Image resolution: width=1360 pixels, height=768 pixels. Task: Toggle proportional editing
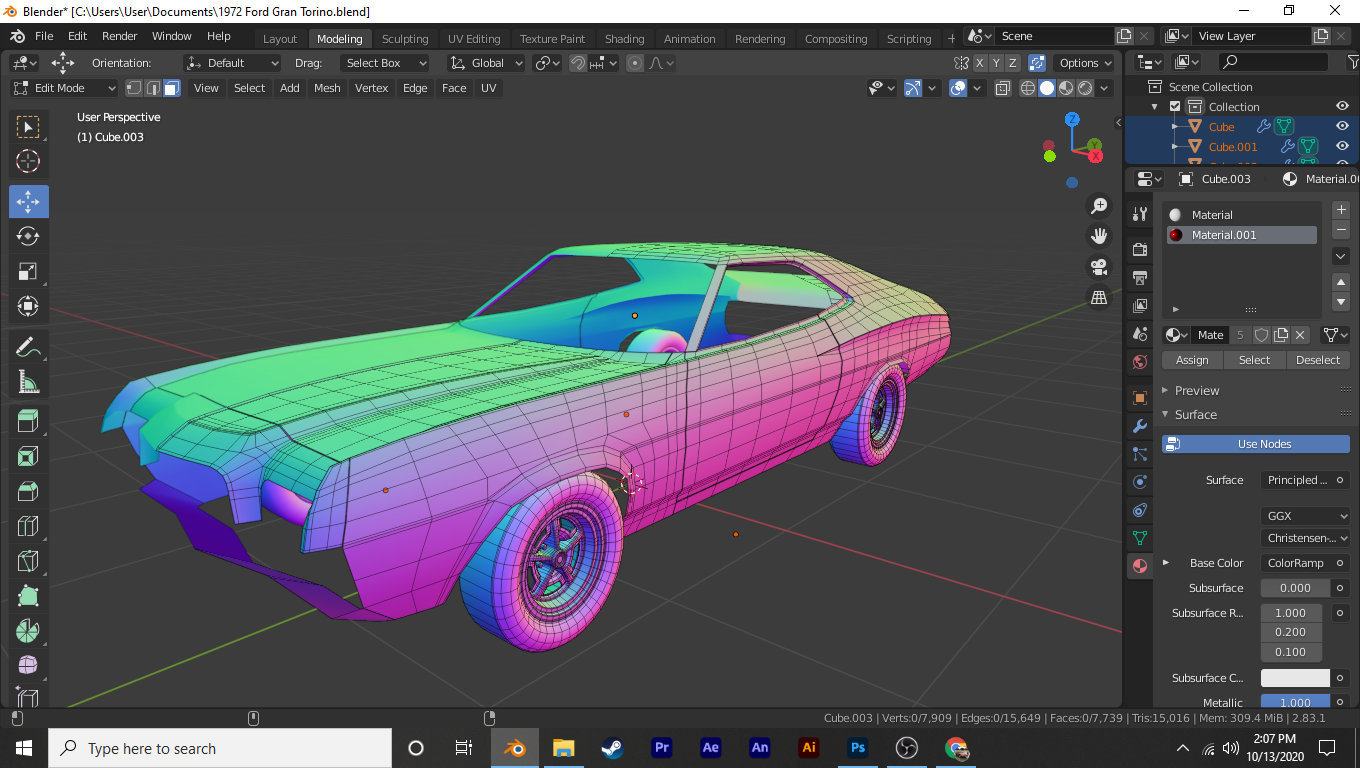pyautogui.click(x=635, y=63)
